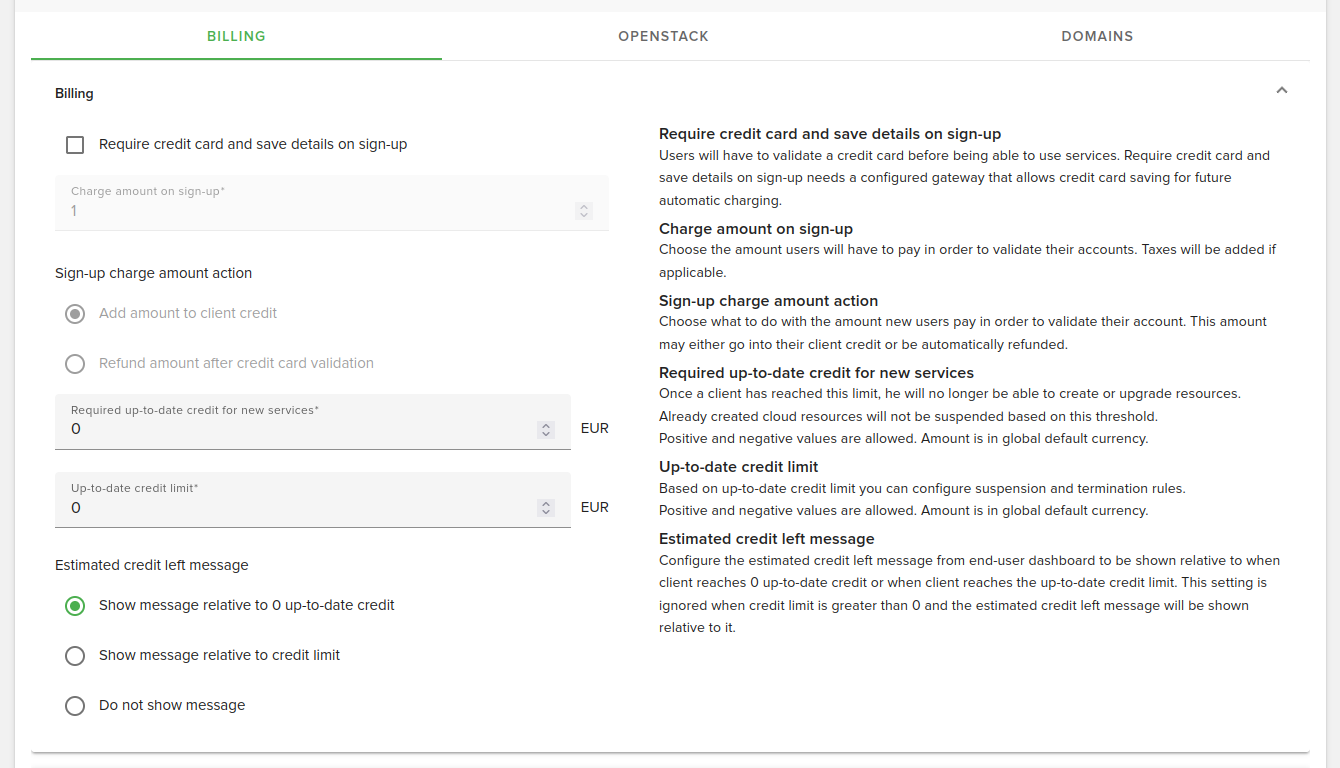
Task: Keep Show message relative to 0 up-to-date credit selected
Action: click(x=75, y=605)
